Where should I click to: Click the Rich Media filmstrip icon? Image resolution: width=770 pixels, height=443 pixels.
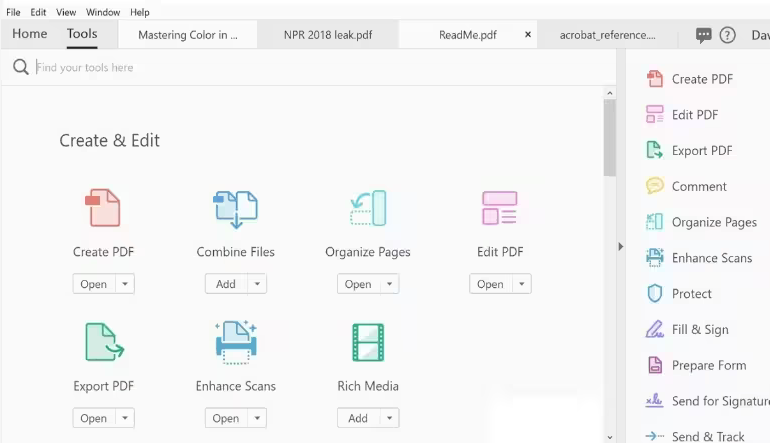367,342
